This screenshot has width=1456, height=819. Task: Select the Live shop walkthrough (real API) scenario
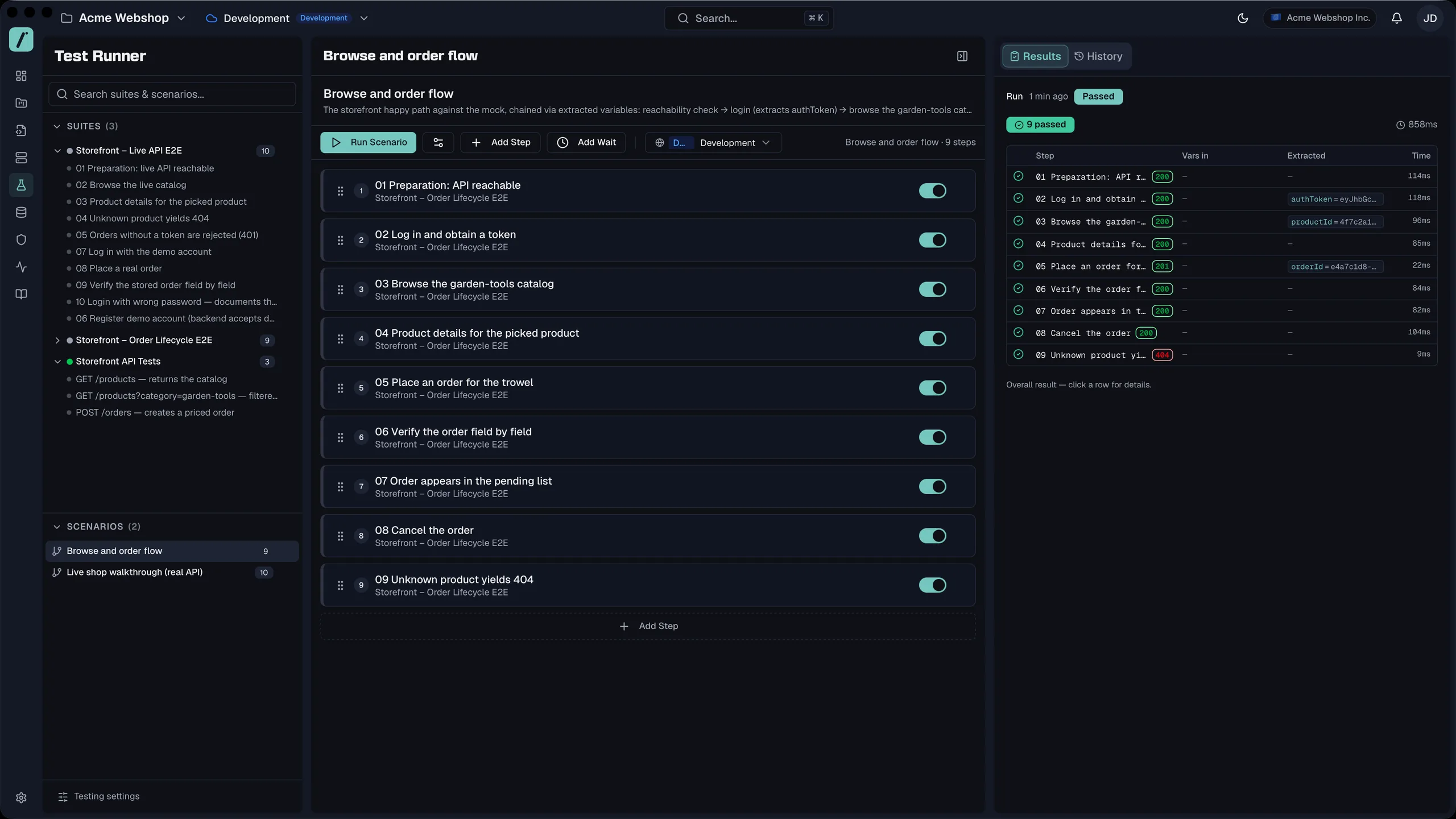click(x=172, y=572)
